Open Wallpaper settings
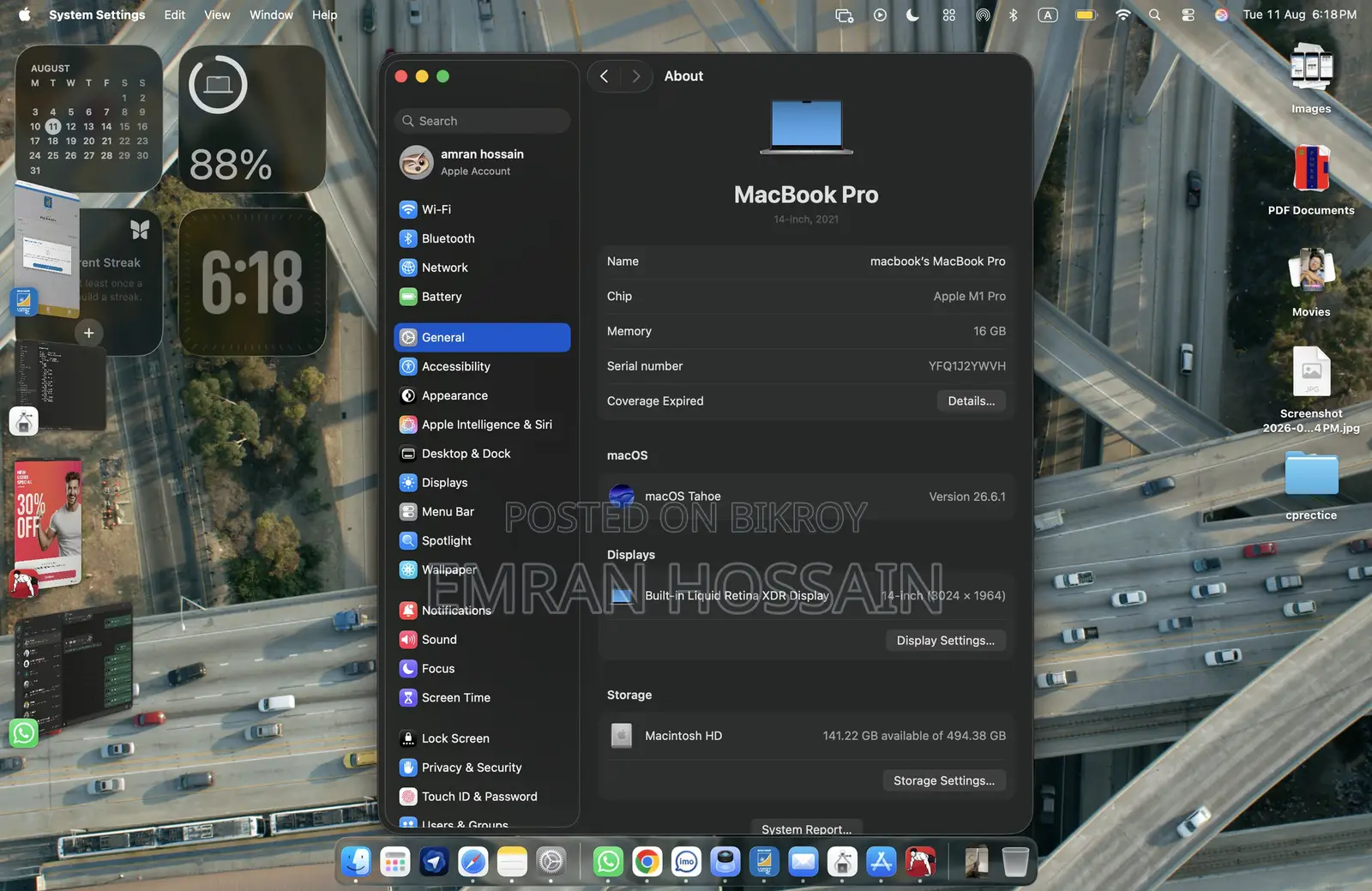Screen dimensions: 1372x891 (482, 569)
